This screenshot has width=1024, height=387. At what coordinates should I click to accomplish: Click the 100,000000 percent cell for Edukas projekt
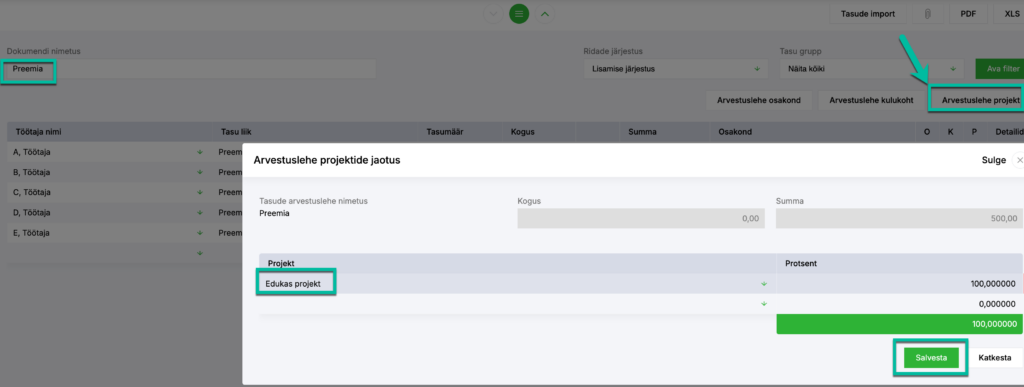point(899,284)
